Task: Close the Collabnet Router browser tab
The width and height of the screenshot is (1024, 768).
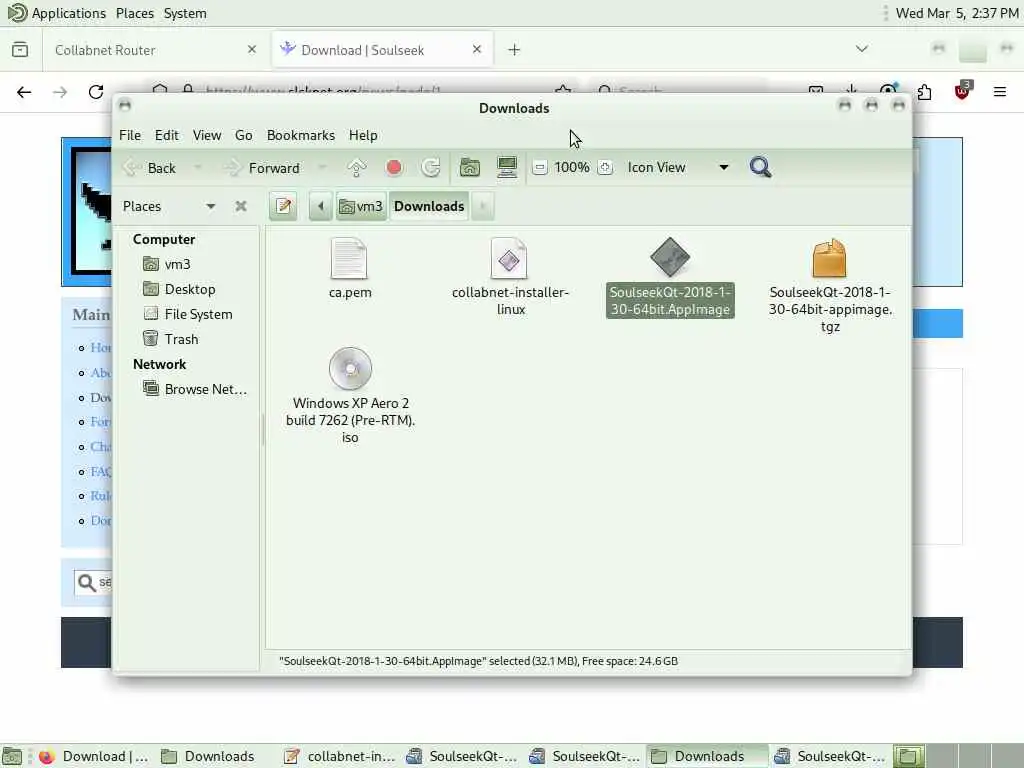Action: 252,50
